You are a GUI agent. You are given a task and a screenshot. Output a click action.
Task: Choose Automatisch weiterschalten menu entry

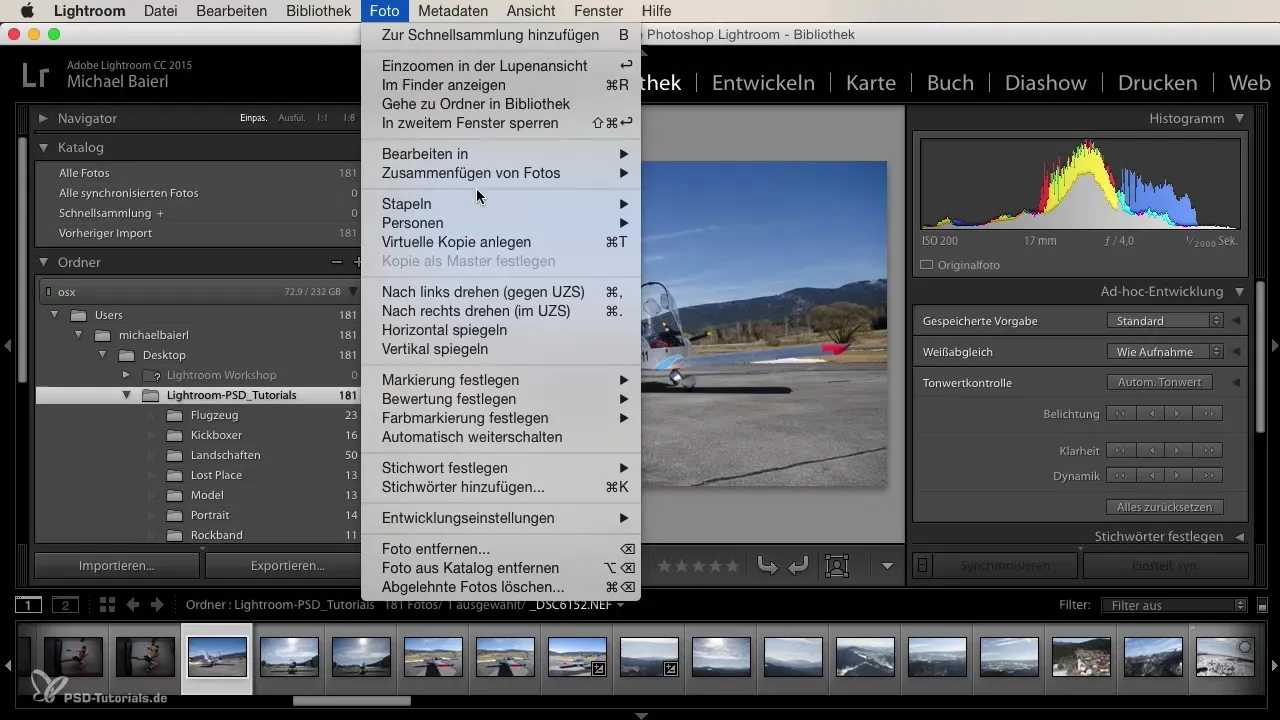(500, 437)
